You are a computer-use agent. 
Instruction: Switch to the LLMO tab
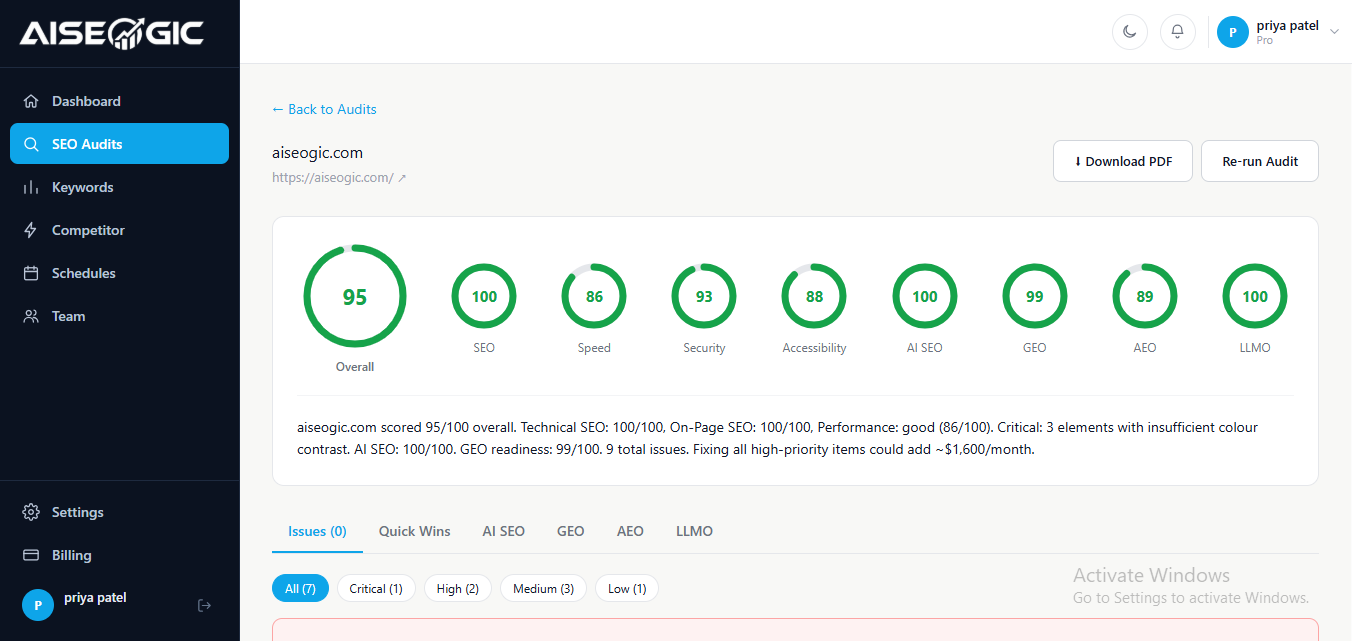694,531
